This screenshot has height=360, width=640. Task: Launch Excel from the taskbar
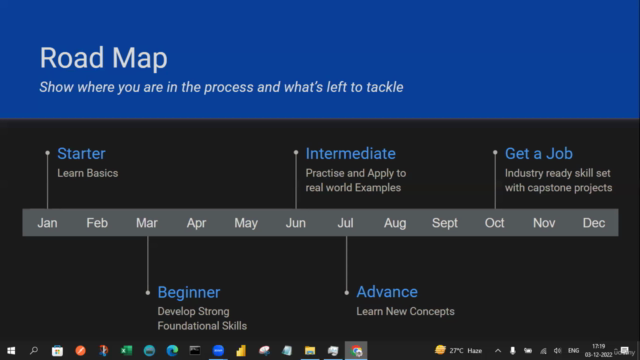127,351
